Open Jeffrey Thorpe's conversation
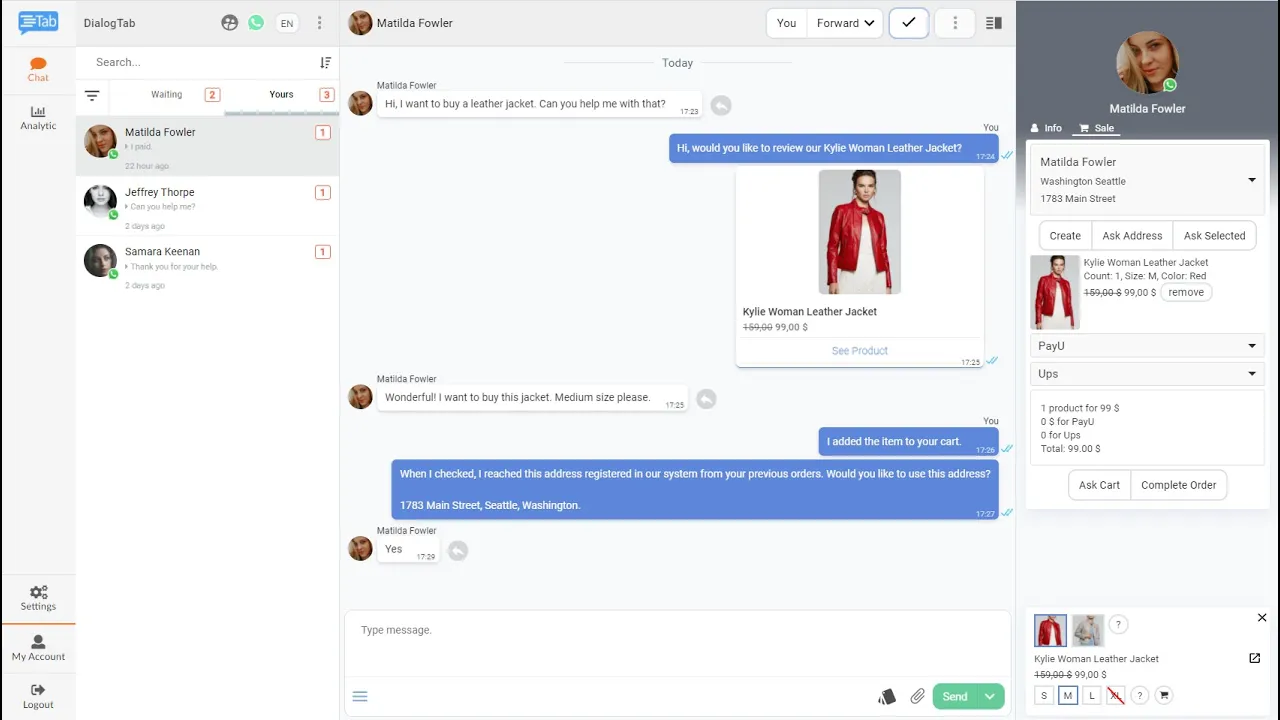Viewport: 1280px width, 720px height. click(208, 206)
